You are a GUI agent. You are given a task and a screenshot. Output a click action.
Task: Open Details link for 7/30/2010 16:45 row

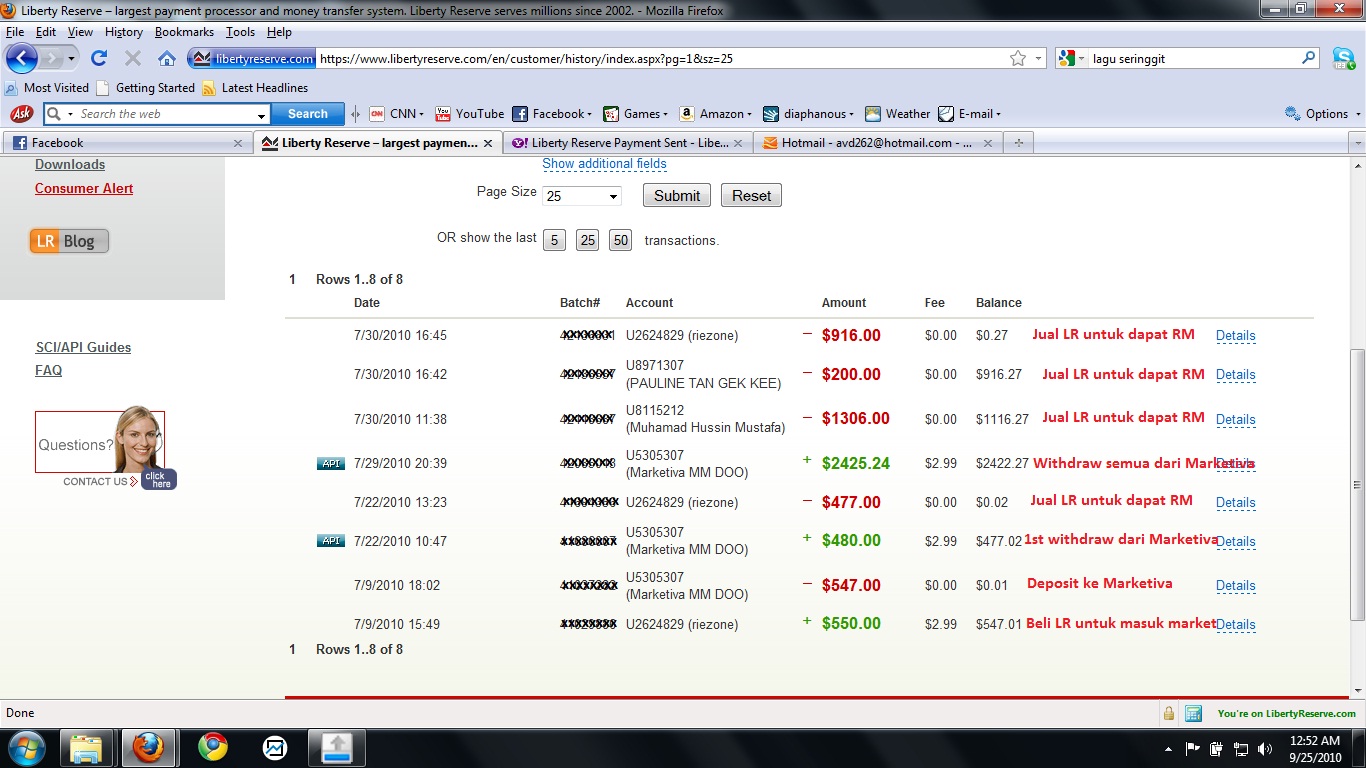pyautogui.click(x=1235, y=336)
